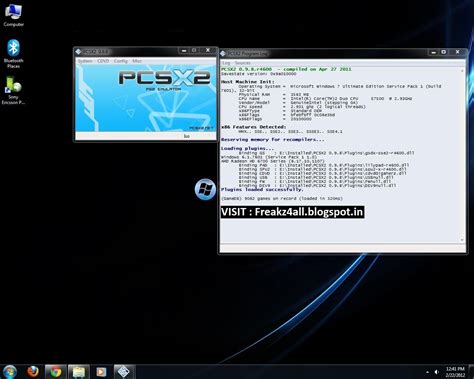Click the Iso label in the PCSX2 status bar
Image resolution: width=474 pixels, height=379 pixels.
(x=187, y=136)
